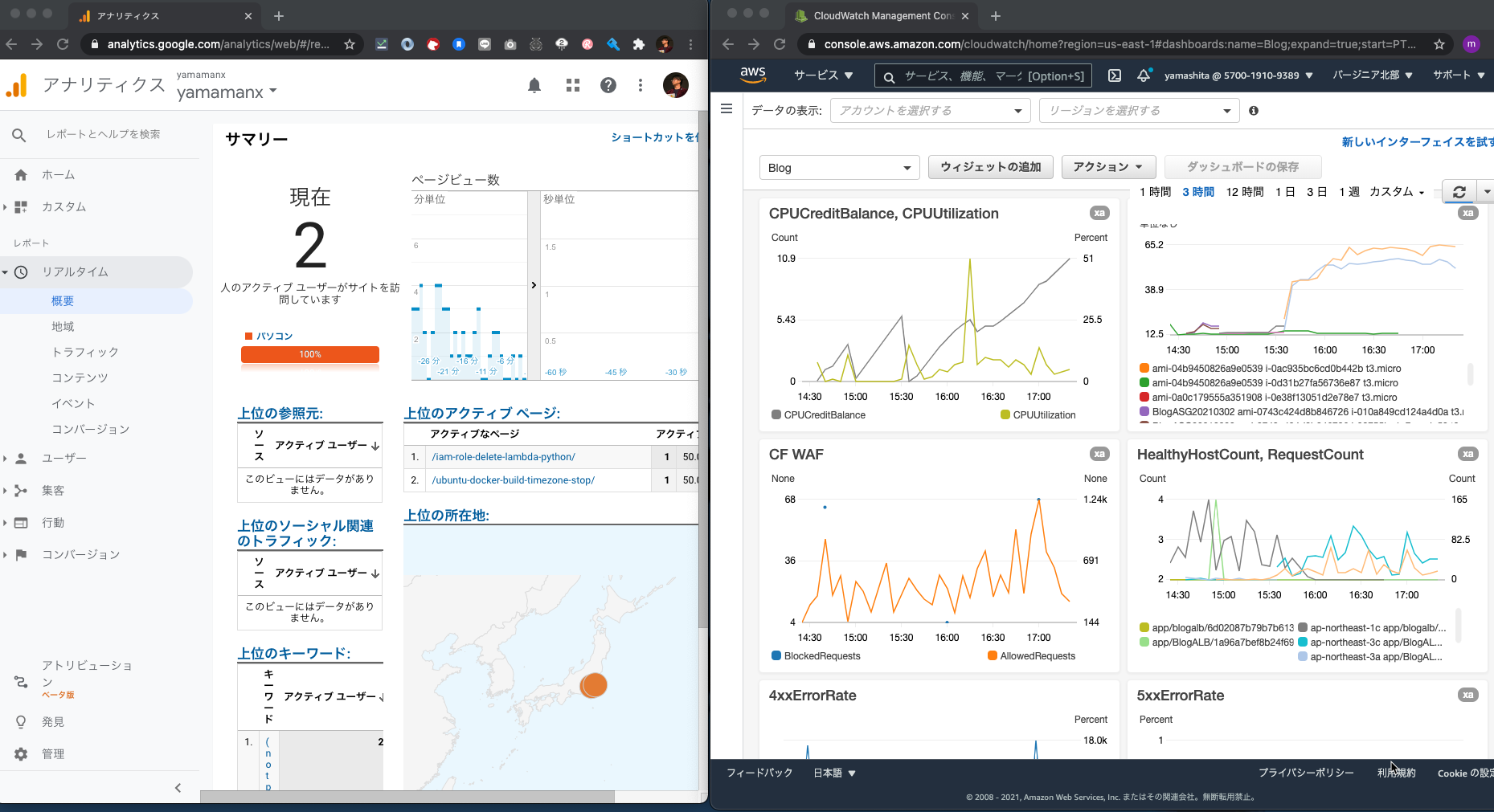Open the /ubuntu-docker-build-timezone-stop/ page link
Image resolution: width=1494 pixels, height=812 pixels.
513,480
